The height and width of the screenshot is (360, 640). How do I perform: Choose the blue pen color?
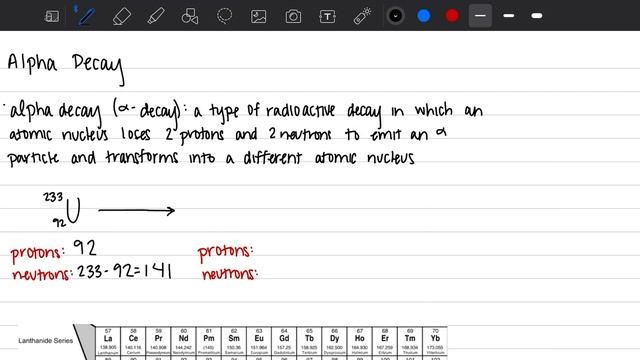pos(424,16)
